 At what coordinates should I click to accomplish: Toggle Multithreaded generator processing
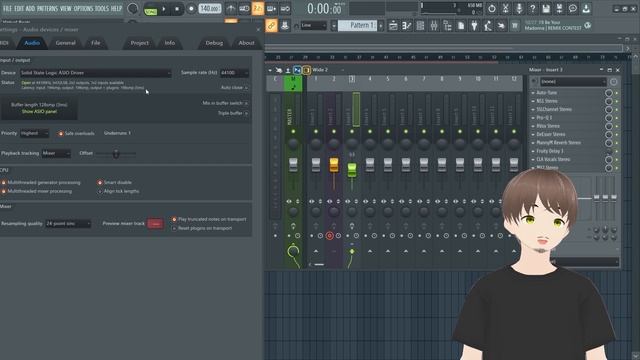tap(41, 182)
